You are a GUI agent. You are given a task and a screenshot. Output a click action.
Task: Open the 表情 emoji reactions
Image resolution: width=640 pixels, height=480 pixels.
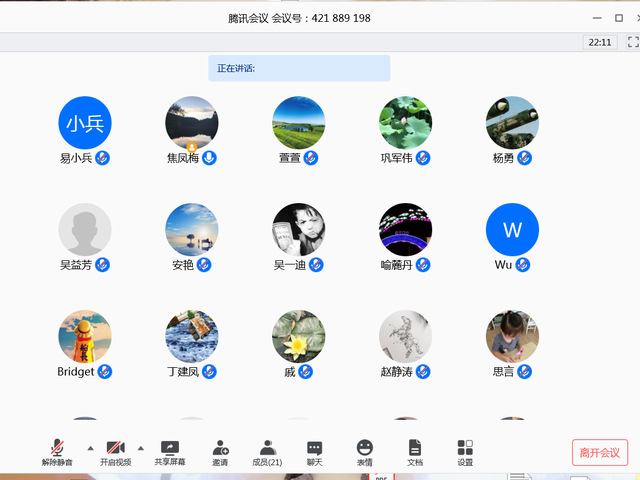[x=364, y=452]
